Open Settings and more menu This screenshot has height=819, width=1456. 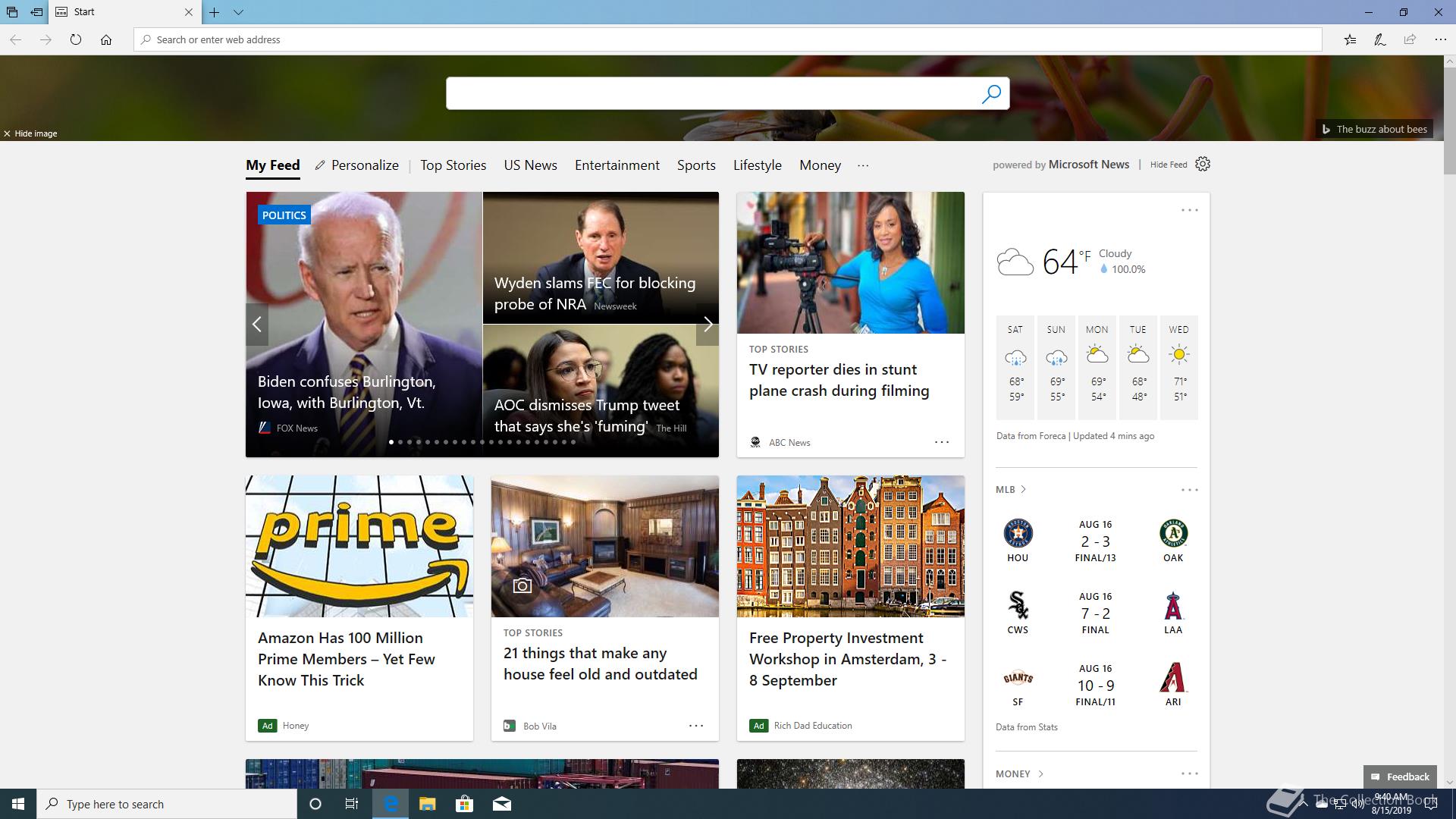coord(1440,39)
